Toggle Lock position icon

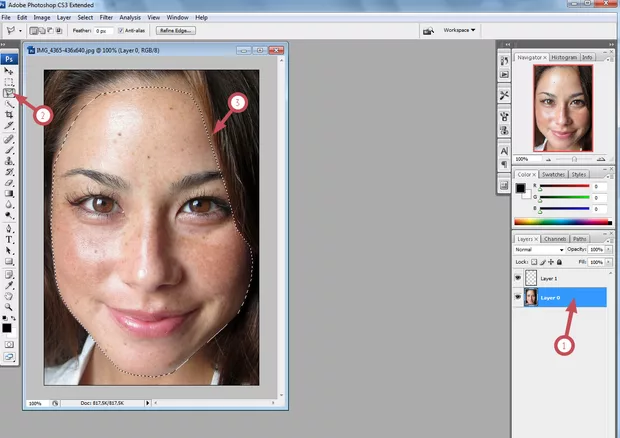[551, 262]
